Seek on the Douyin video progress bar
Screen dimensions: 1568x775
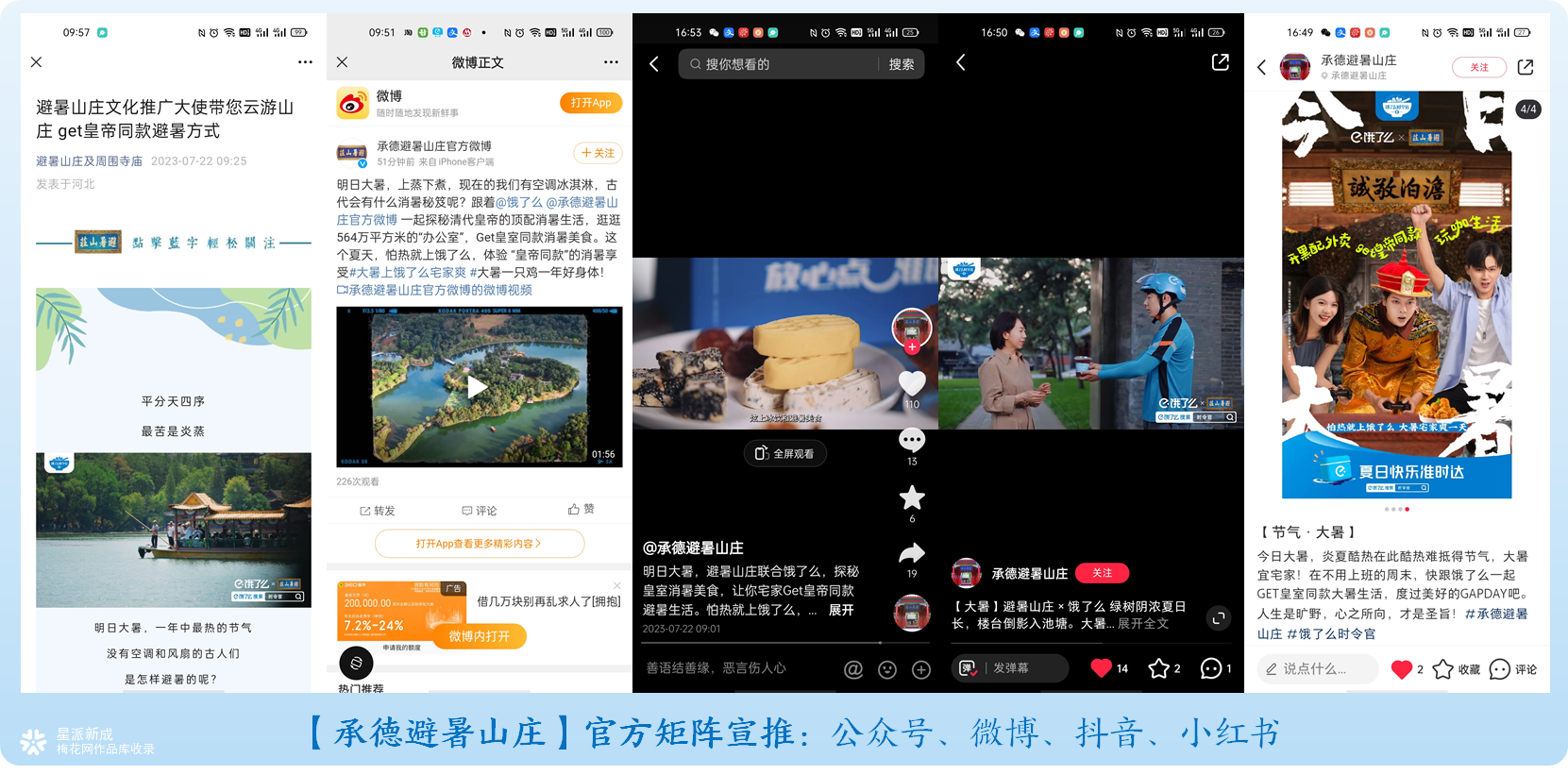coord(785,643)
